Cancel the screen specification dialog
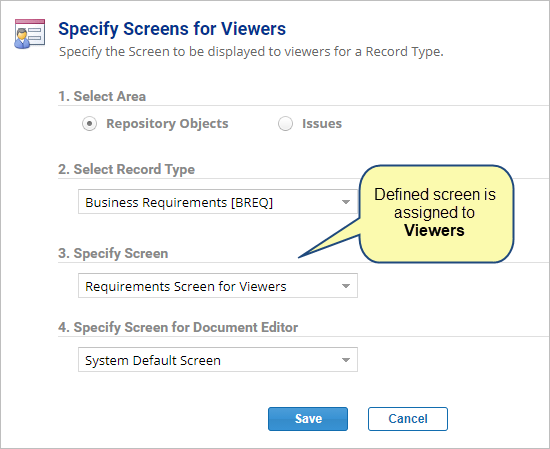Viewport: 550px width, 449px height. point(408,419)
